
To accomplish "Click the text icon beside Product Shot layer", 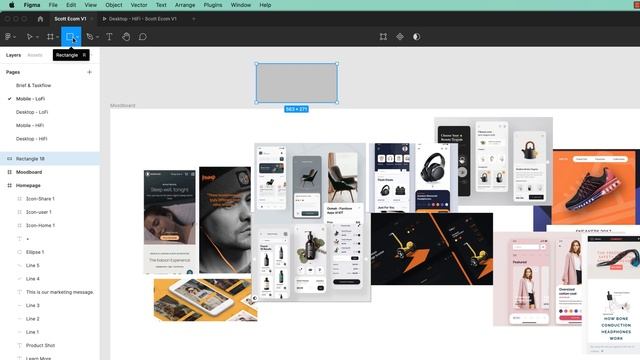I will point(19,345).
